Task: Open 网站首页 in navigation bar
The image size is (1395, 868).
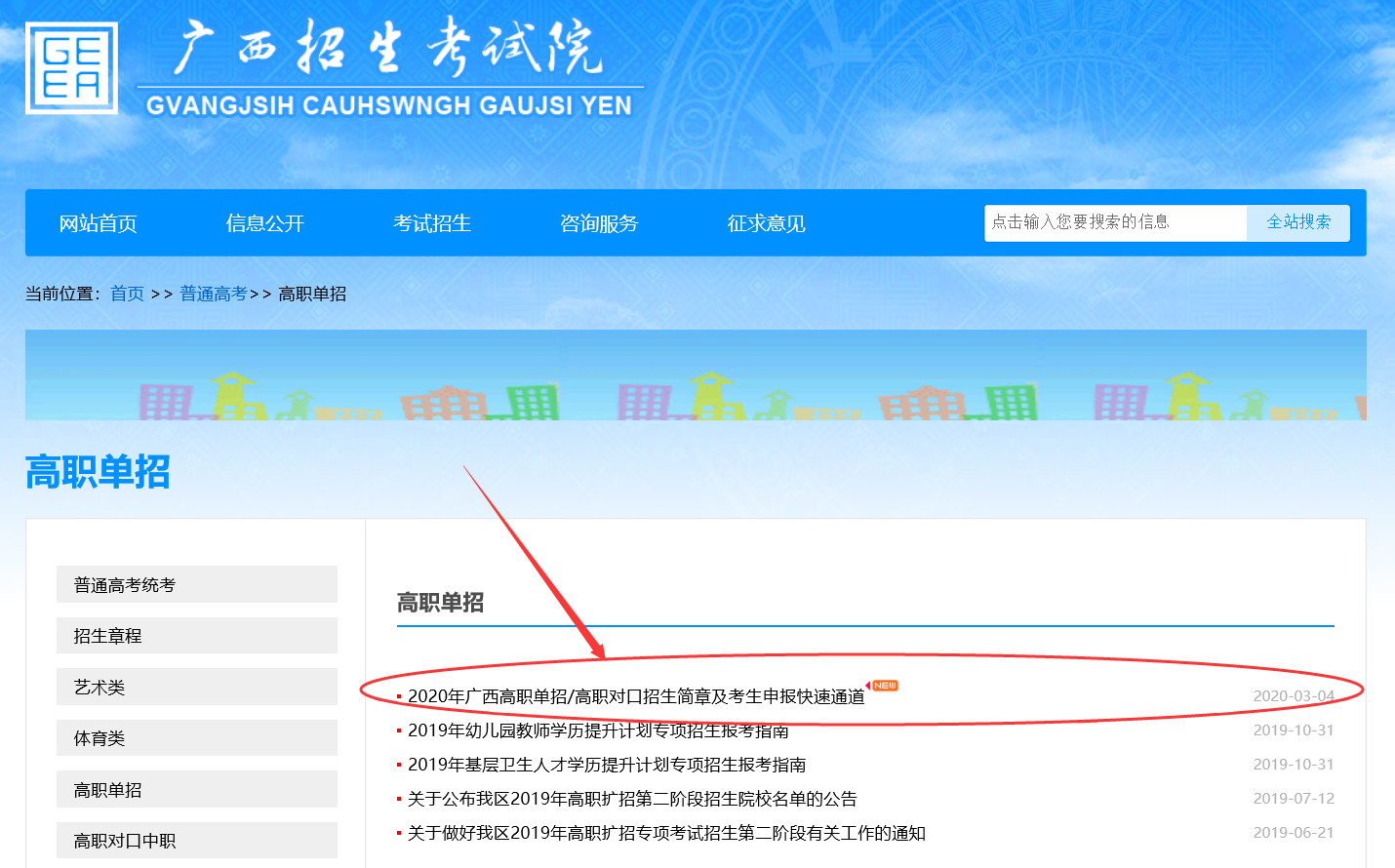Action: click(98, 223)
